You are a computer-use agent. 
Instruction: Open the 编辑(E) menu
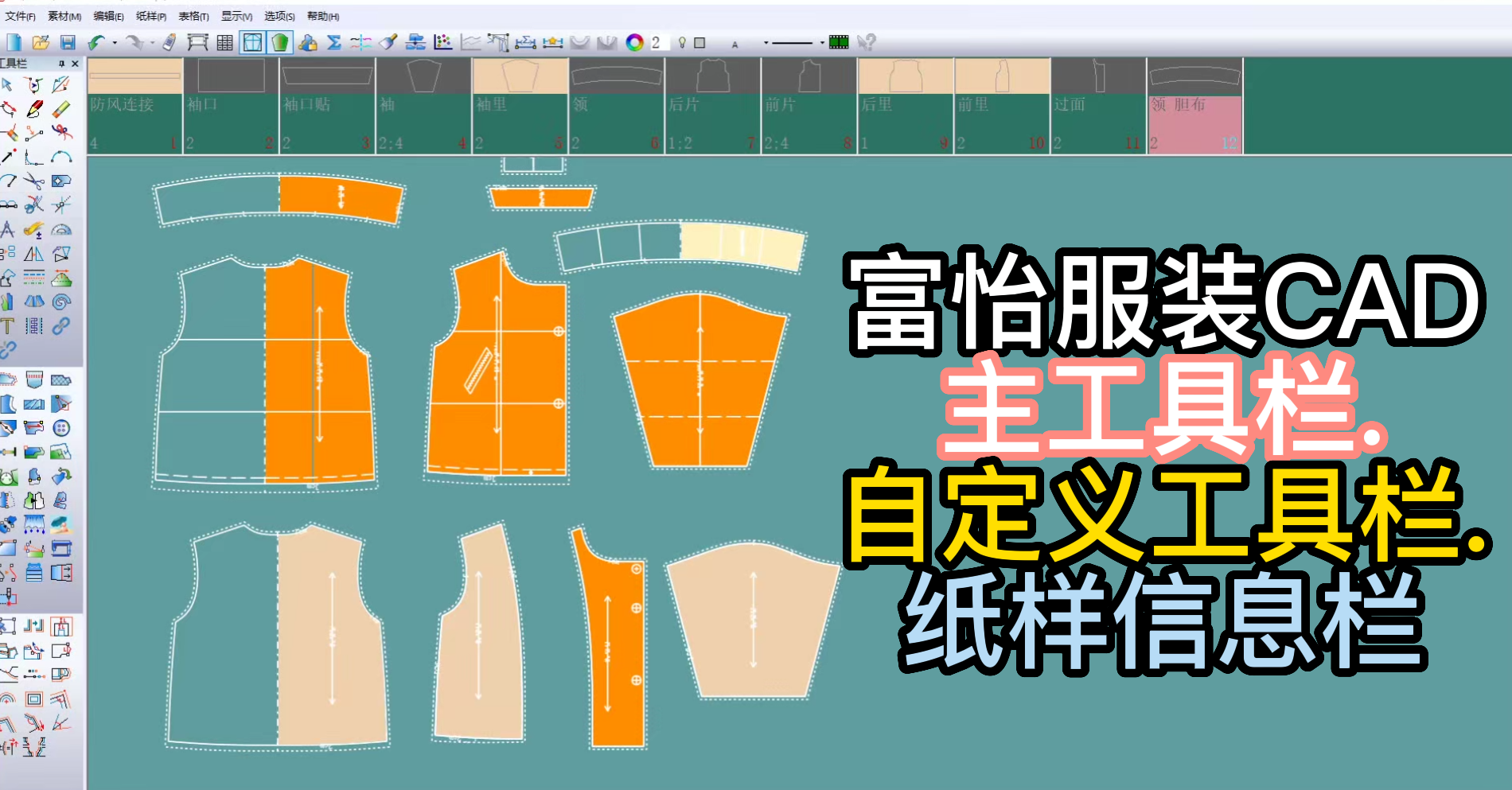pyautogui.click(x=108, y=16)
